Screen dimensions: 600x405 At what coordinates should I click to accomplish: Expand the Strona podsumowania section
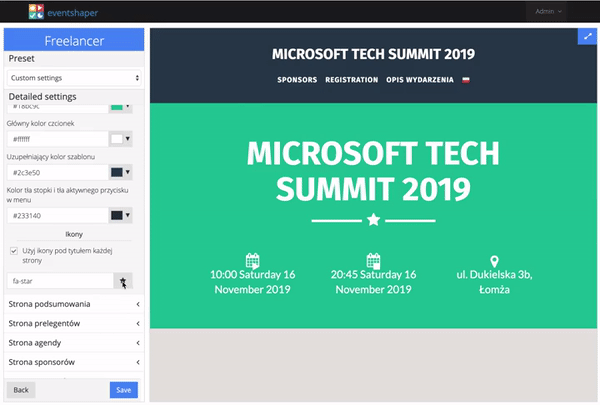click(x=74, y=304)
